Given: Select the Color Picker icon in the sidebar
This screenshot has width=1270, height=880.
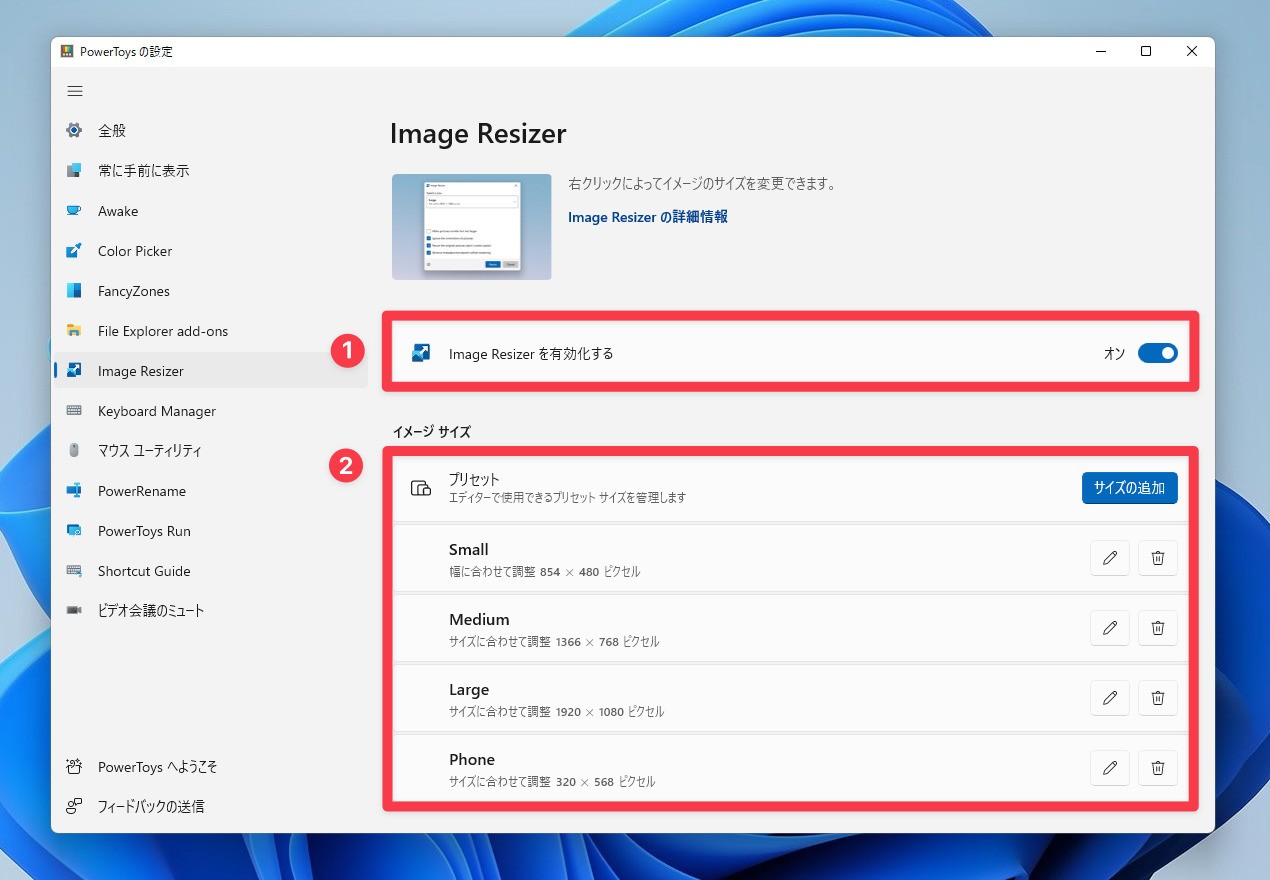Looking at the screenshot, I should point(74,251).
